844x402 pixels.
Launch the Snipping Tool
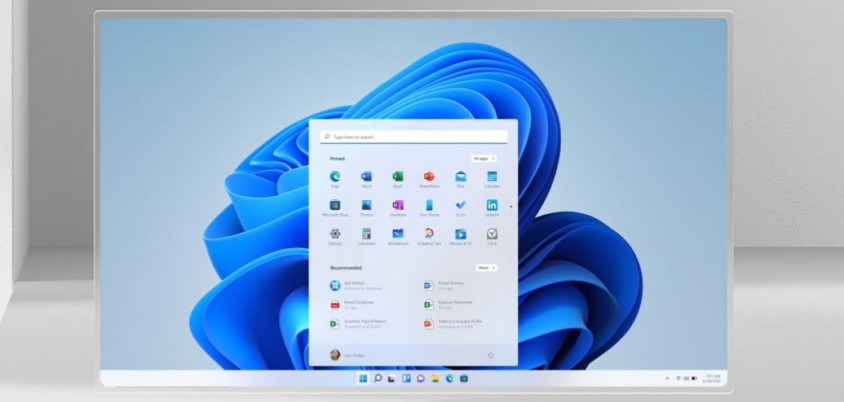click(x=429, y=234)
